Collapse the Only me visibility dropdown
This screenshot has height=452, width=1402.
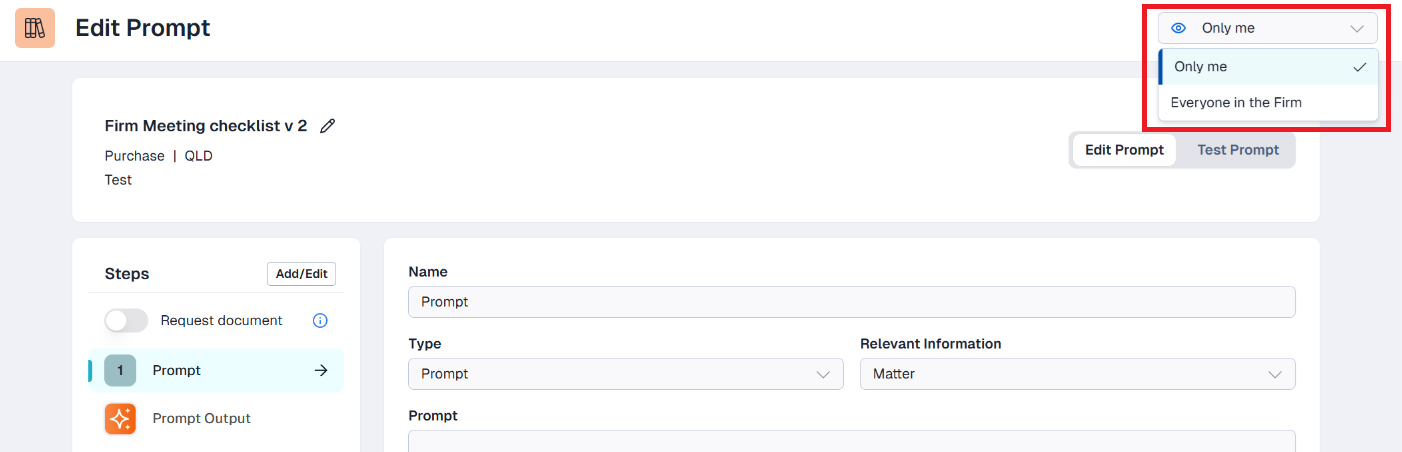tap(1267, 28)
